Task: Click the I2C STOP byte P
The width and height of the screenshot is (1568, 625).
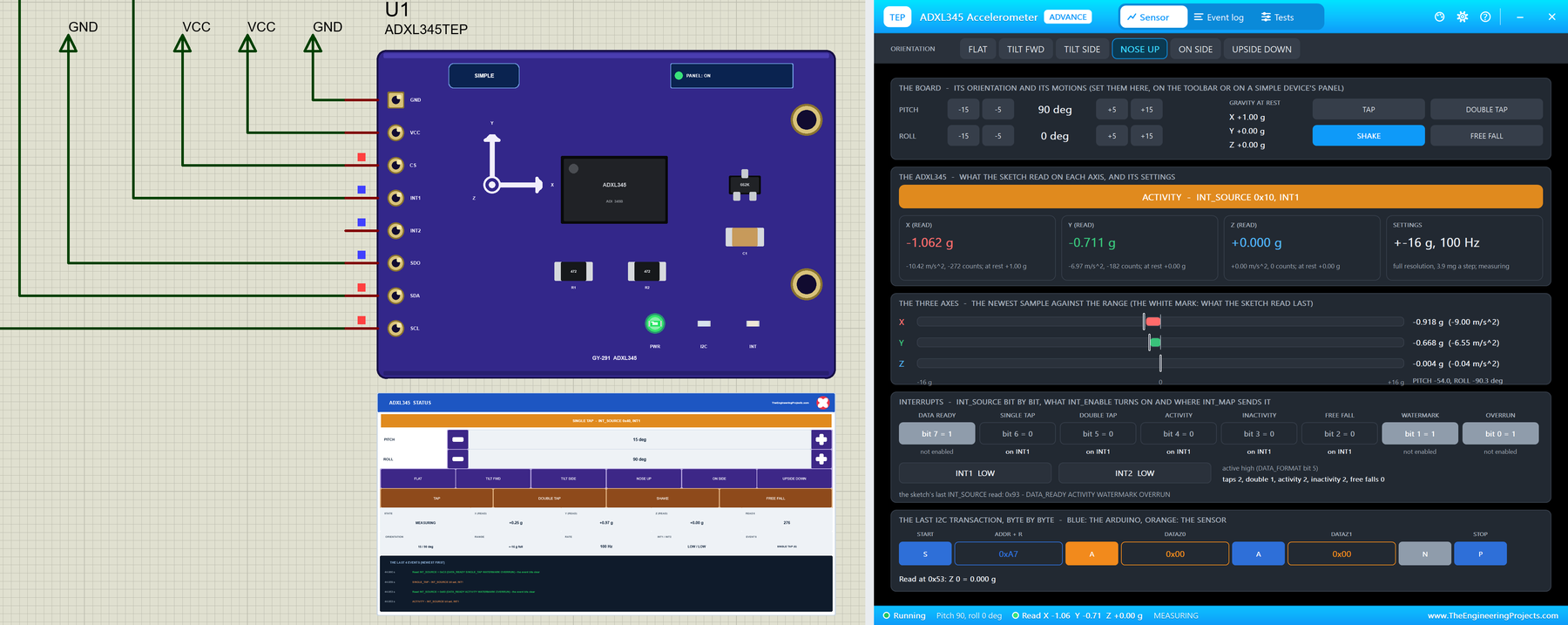Action: [1480, 554]
